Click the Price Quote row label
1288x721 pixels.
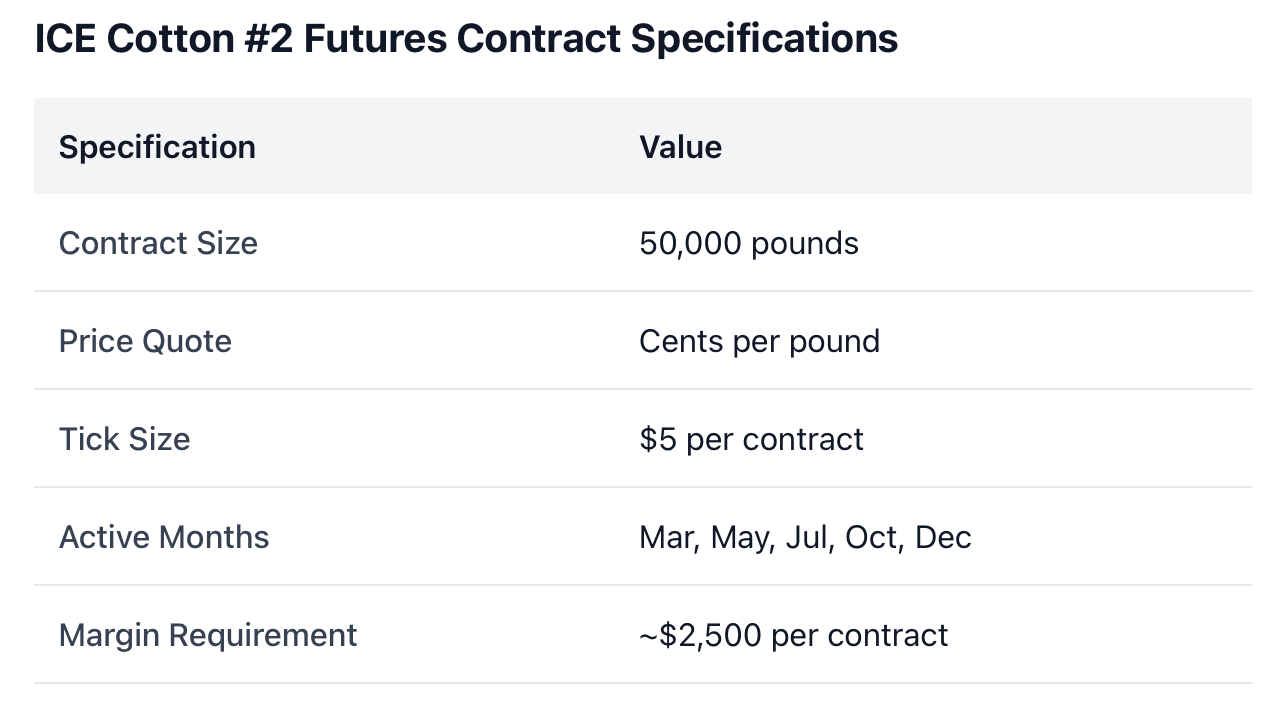coord(145,341)
